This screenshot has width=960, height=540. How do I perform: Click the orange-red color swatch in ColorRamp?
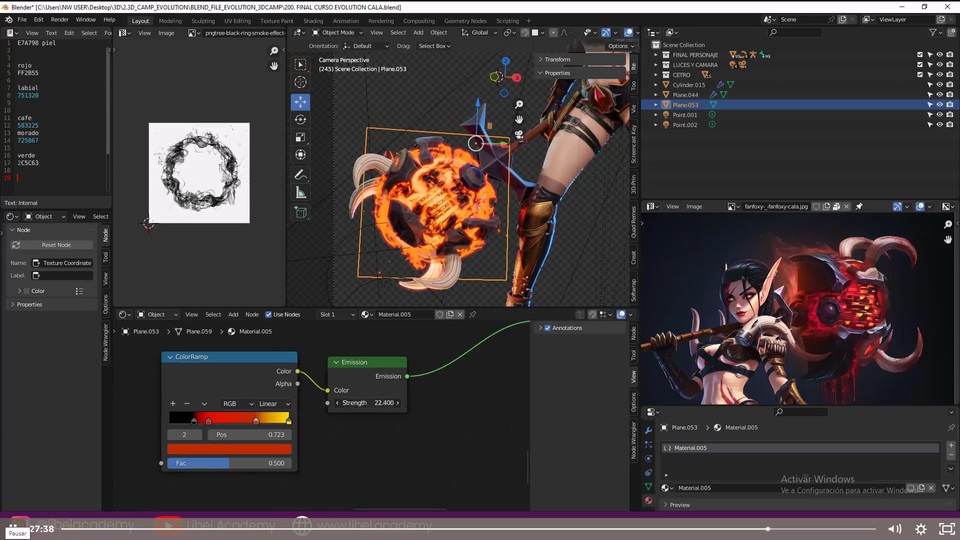(229, 449)
